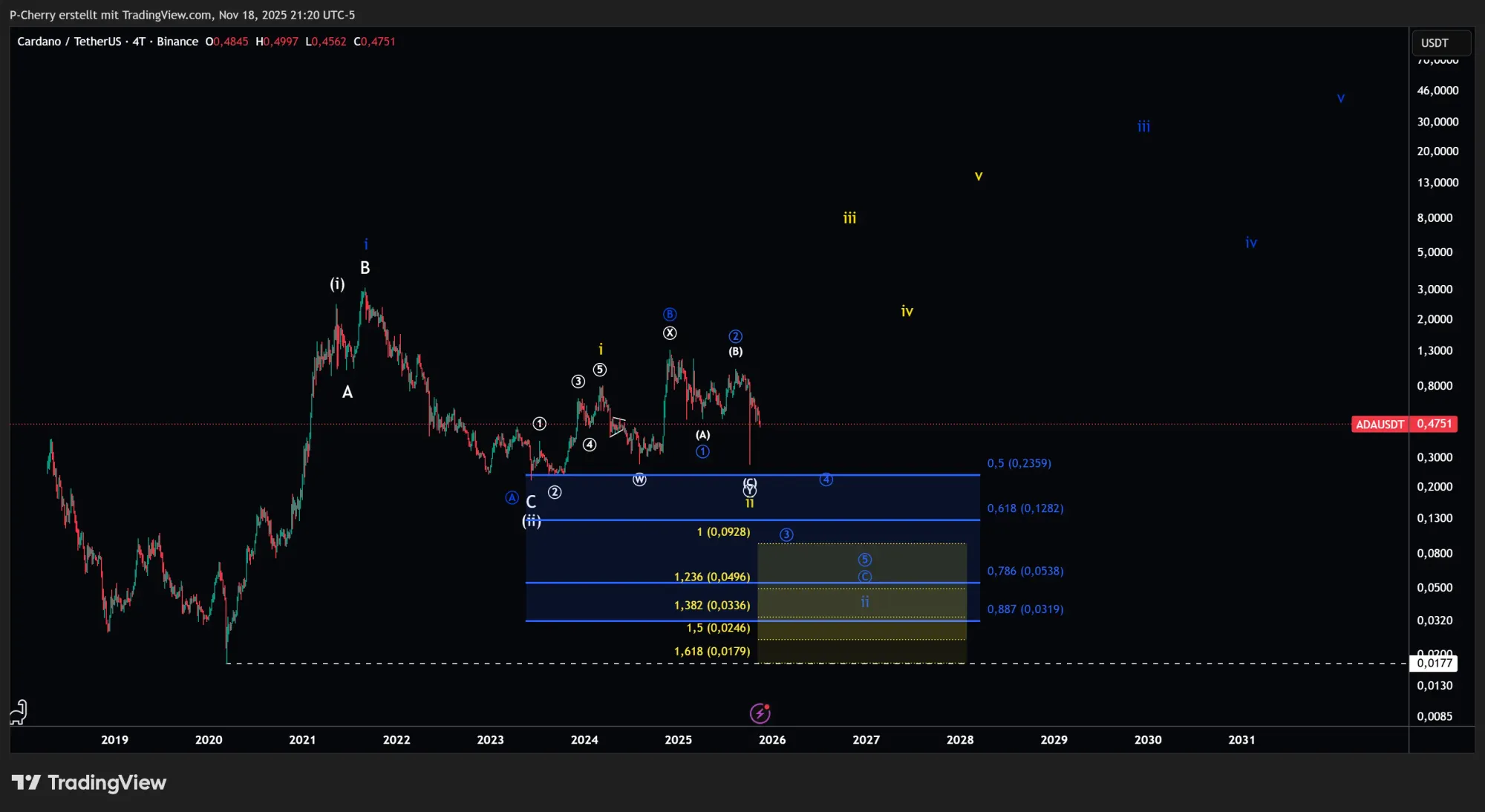This screenshot has width=1485, height=812.
Task: Open the 4T timeframe selector in the legend
Action: click(x=137, y=42)
